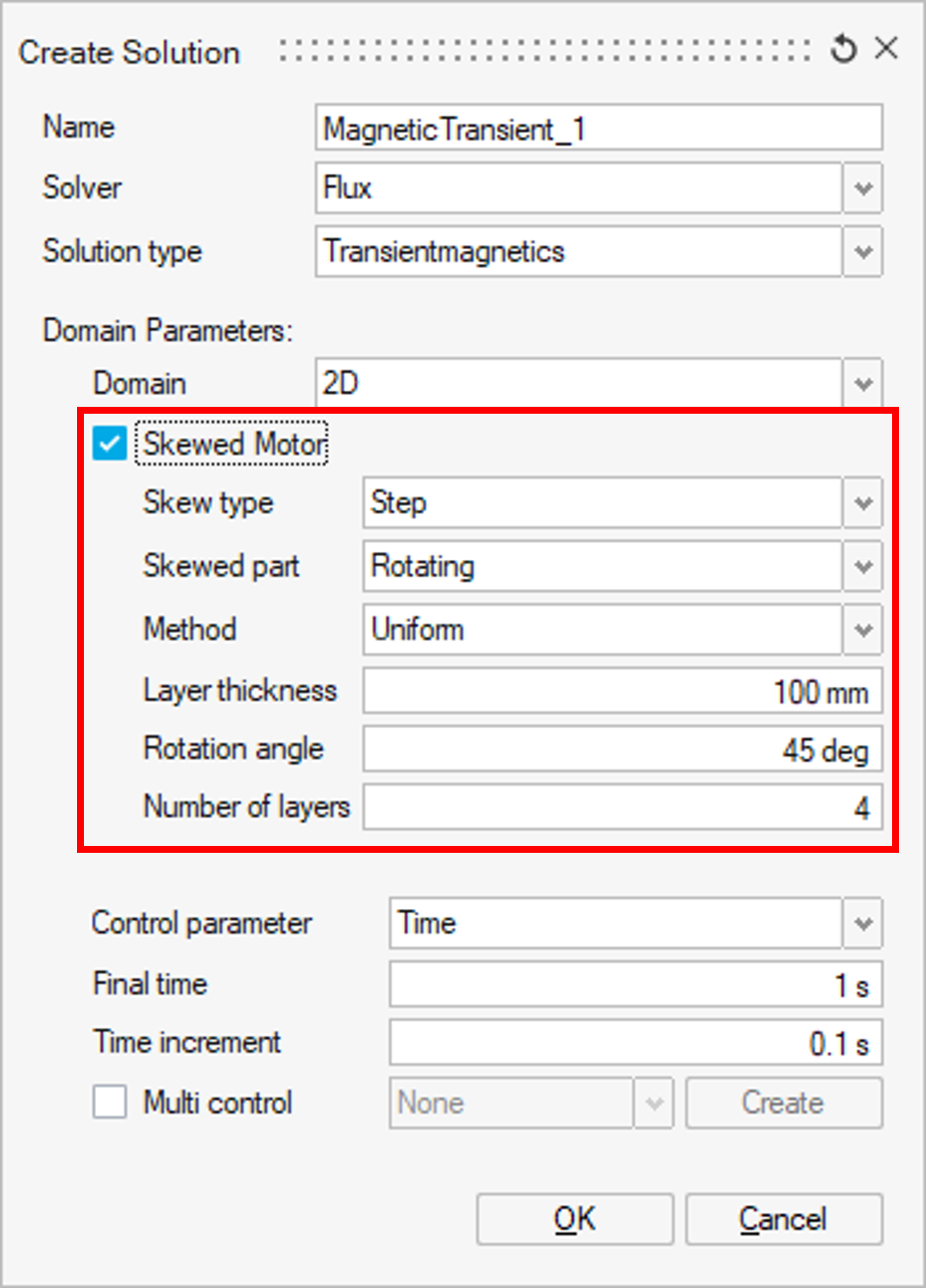Click the Time increment field
Screen dimensions: 926x1288
click(x=635, y=1043)
